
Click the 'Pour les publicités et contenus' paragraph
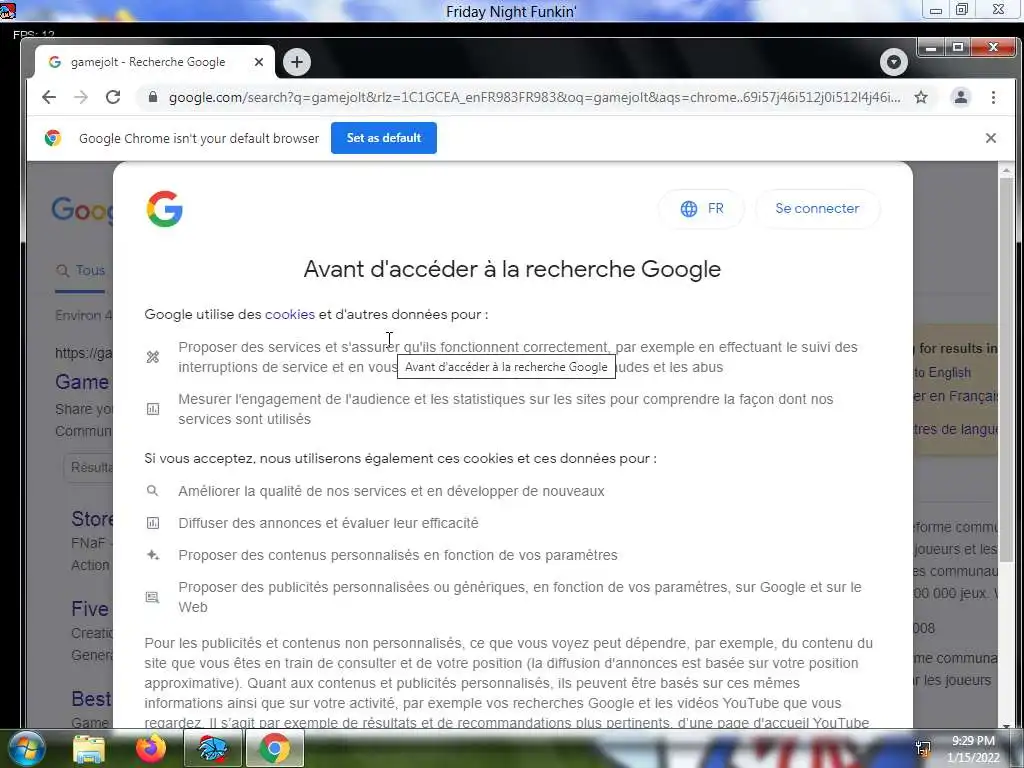click(x=509, y=683)
